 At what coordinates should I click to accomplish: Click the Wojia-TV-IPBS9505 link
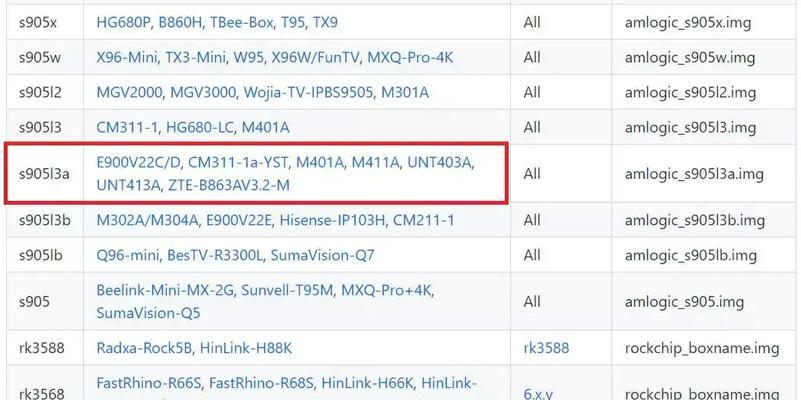click(x=303, y=93)
